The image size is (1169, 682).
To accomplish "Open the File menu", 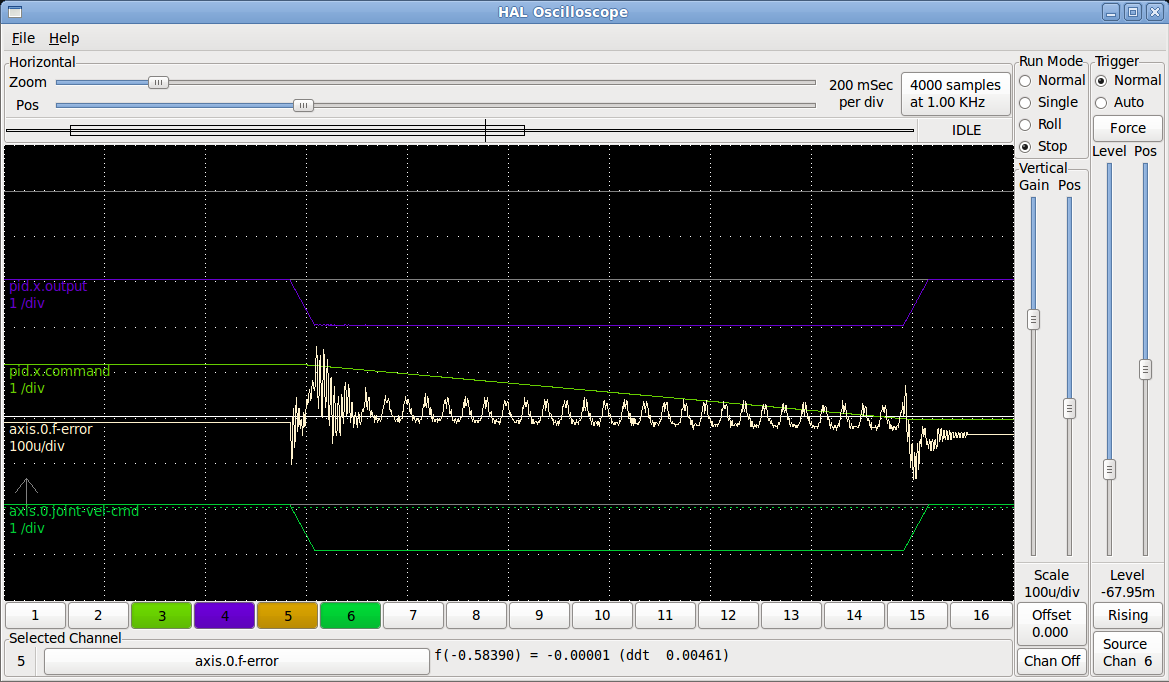I will click(23, 38).
